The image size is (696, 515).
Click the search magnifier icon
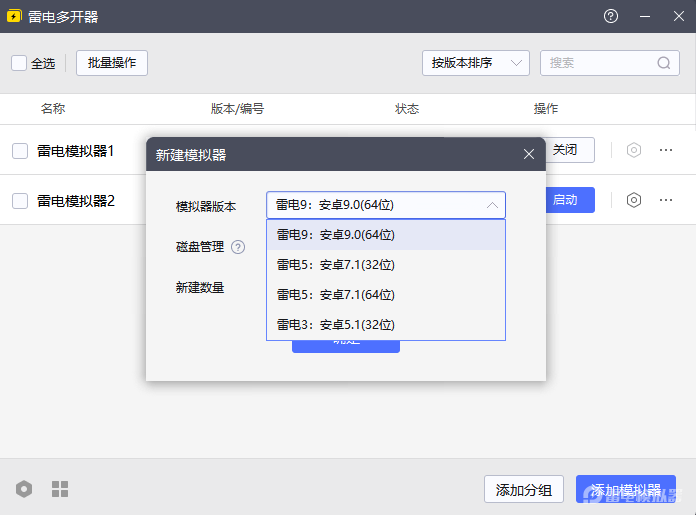coord(664,63)
